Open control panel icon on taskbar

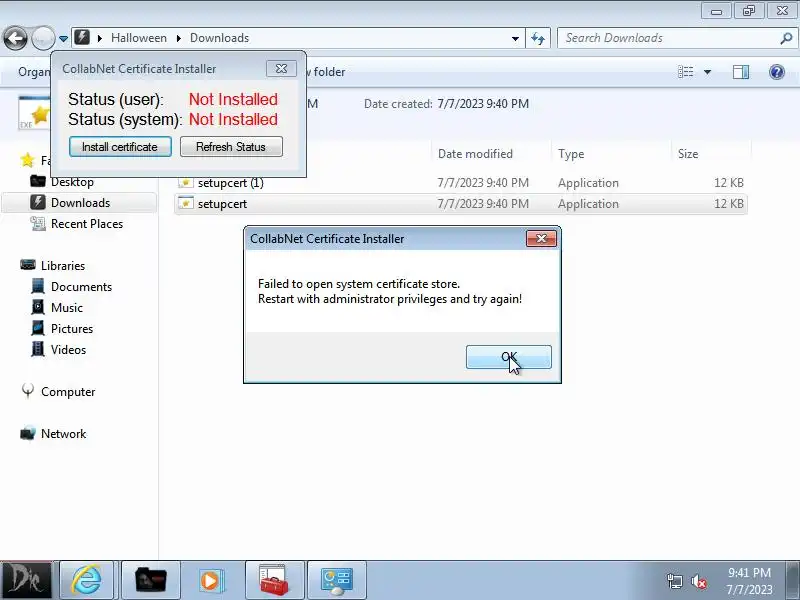coord(336,580)
